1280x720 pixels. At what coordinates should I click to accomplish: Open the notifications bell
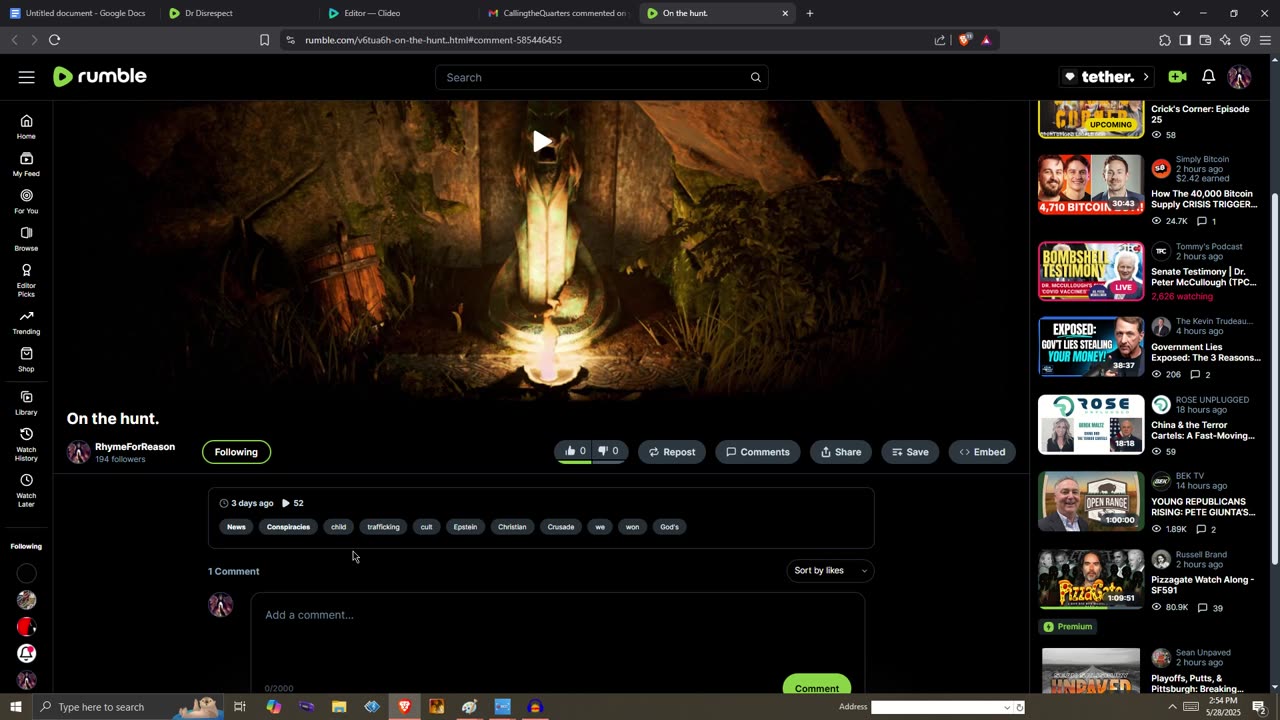tap(1208, 77)
